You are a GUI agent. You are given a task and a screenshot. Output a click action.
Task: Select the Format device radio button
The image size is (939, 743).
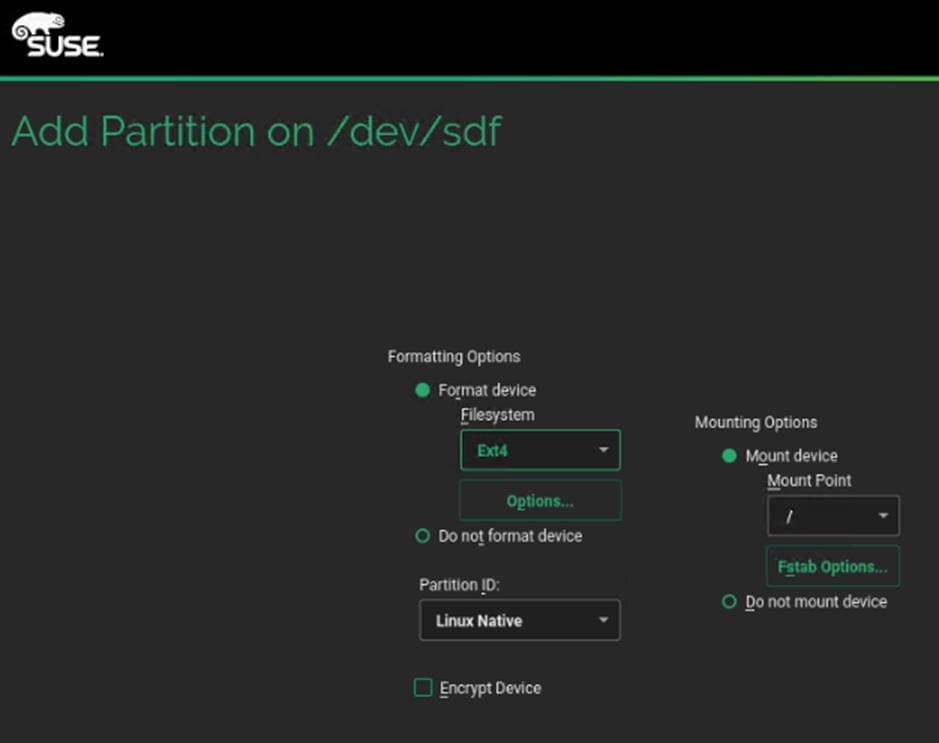[423, 390]
